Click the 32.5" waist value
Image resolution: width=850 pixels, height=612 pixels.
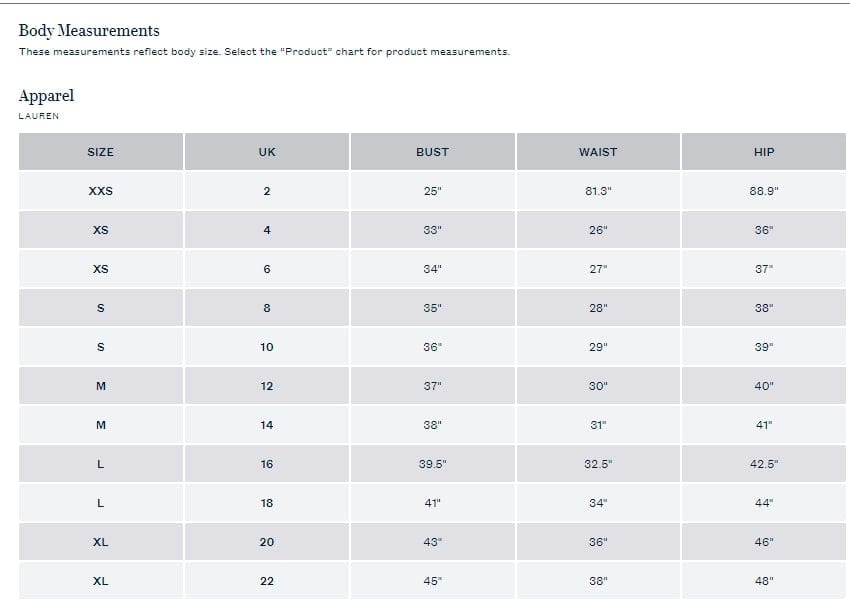(x=598, y=464)
